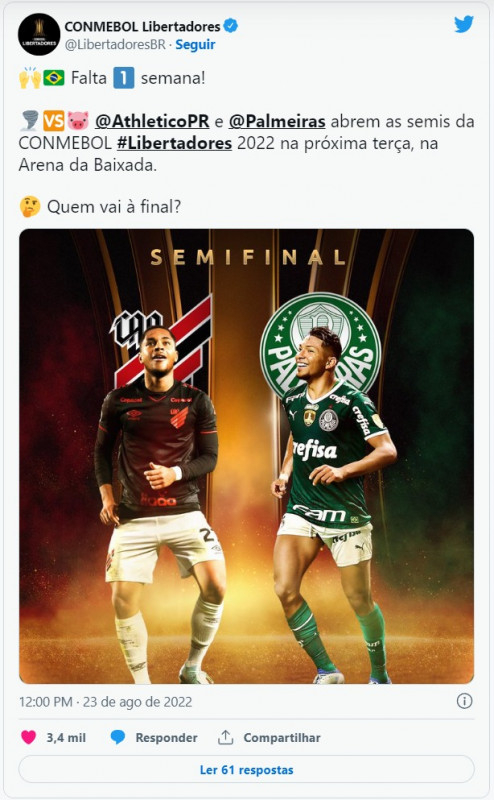This screenshot has height=800, width=494.
Task: Click the share upload arrow icon
Action: 225,737
